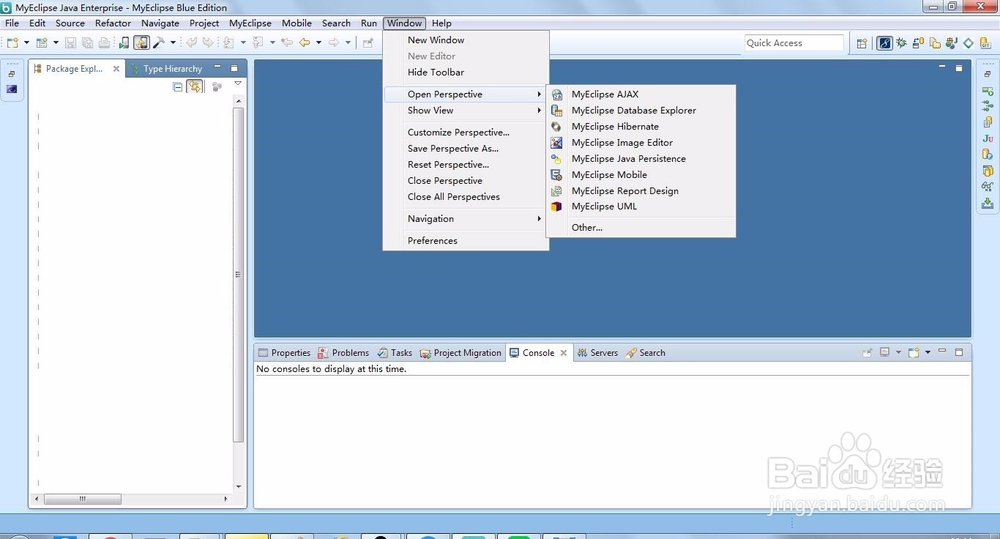Switch to the Problems tab
This screenshot has width=1000, height=539.
tap(343, 353)
